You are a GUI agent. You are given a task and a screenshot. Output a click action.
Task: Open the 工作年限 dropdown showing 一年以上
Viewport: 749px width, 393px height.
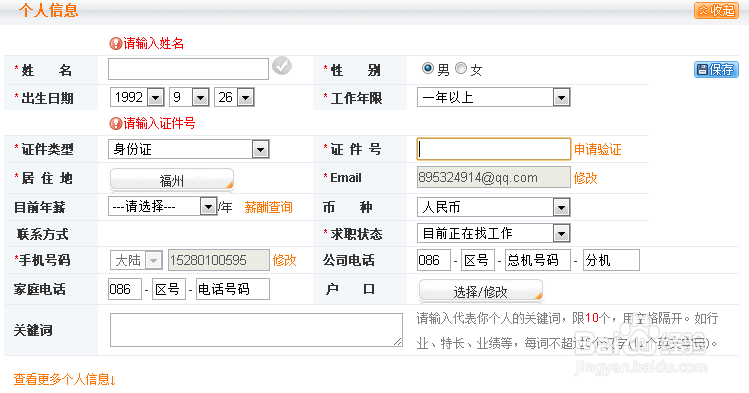(493, 97)
